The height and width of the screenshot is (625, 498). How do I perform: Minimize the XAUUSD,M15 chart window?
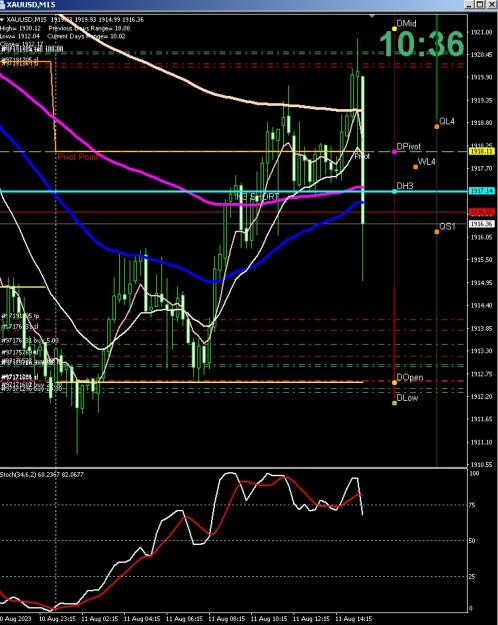pyautogui.click(x=470, y=4)
